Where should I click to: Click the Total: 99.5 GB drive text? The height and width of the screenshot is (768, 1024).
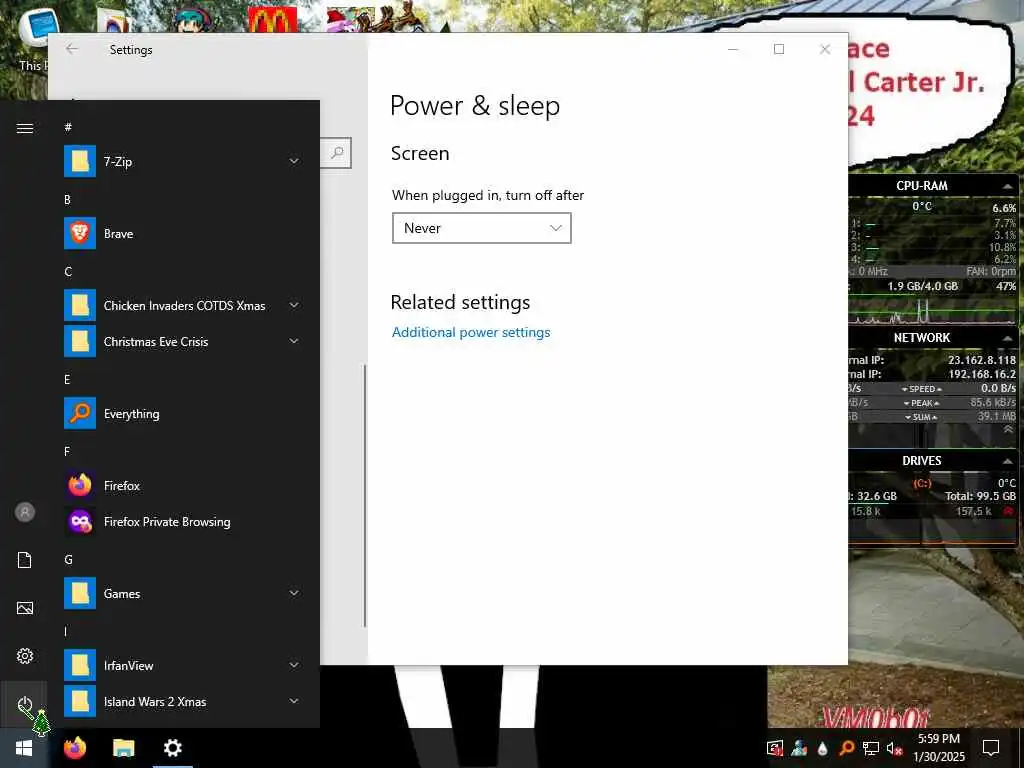980,496
